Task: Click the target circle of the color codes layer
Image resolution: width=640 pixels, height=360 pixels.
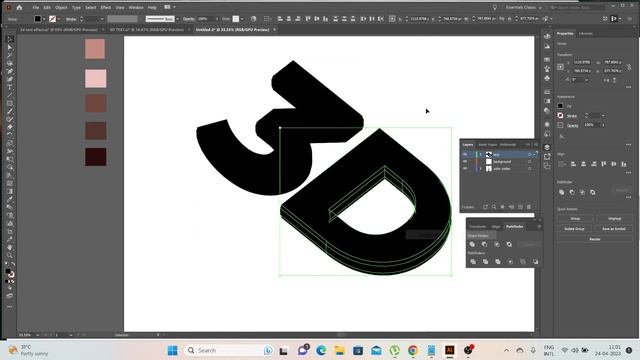Action: click(x=529, y=169)
